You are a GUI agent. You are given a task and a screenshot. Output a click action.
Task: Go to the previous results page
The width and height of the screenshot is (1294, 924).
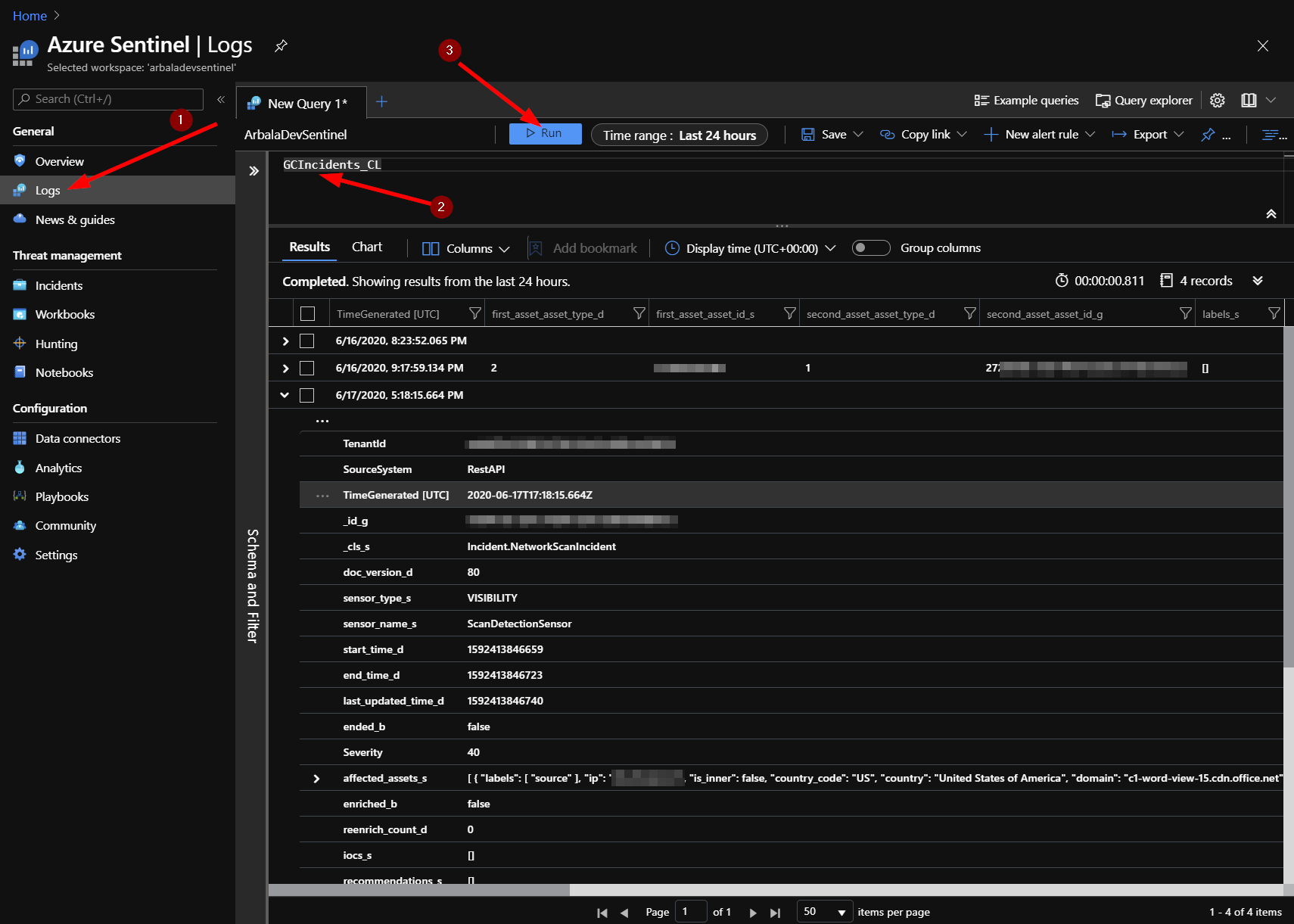click(x=624, y=913)
